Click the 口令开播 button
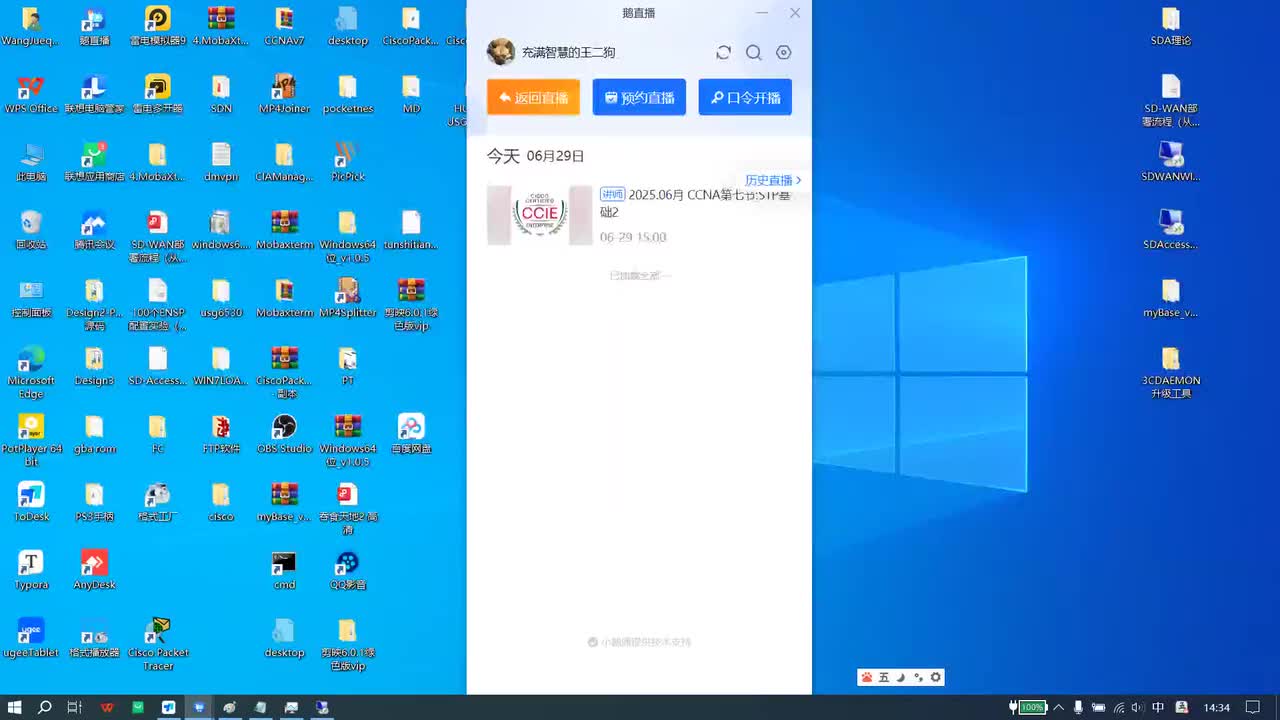 [x=745, y=97]
